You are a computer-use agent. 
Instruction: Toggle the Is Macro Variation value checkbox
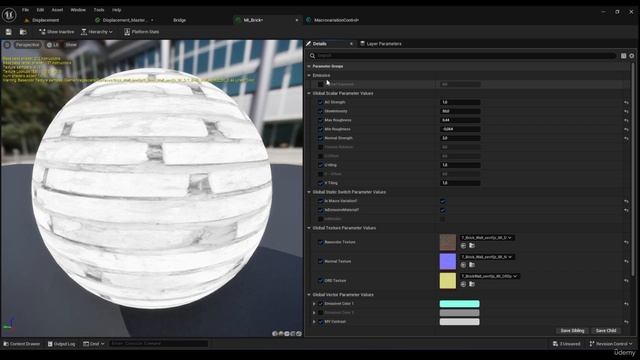pyautogui.click(x=443, y=201)
